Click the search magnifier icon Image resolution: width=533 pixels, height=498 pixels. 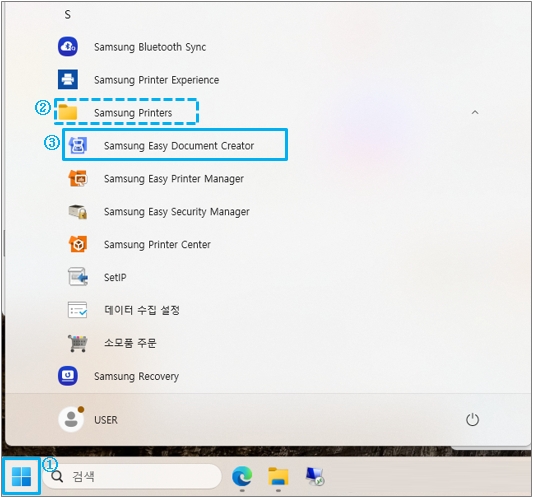tap(57, 477)
